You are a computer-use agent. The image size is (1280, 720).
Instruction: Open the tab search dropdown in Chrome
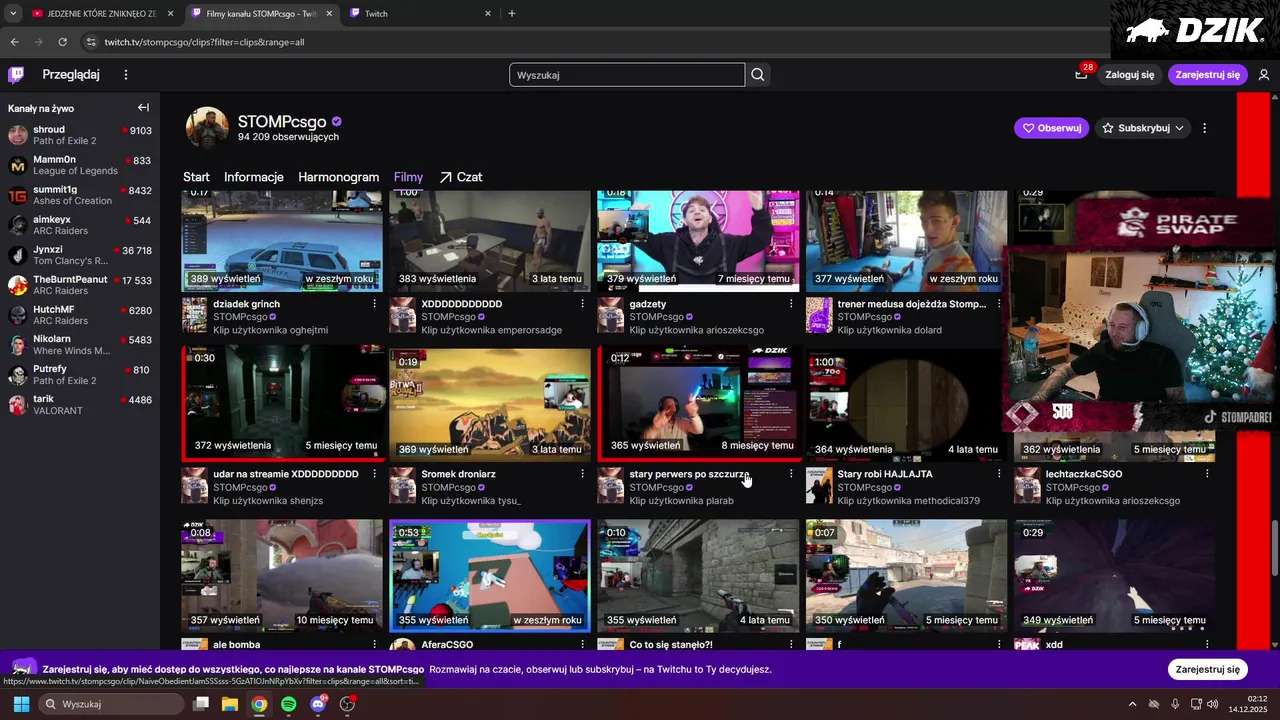point(13,14)
